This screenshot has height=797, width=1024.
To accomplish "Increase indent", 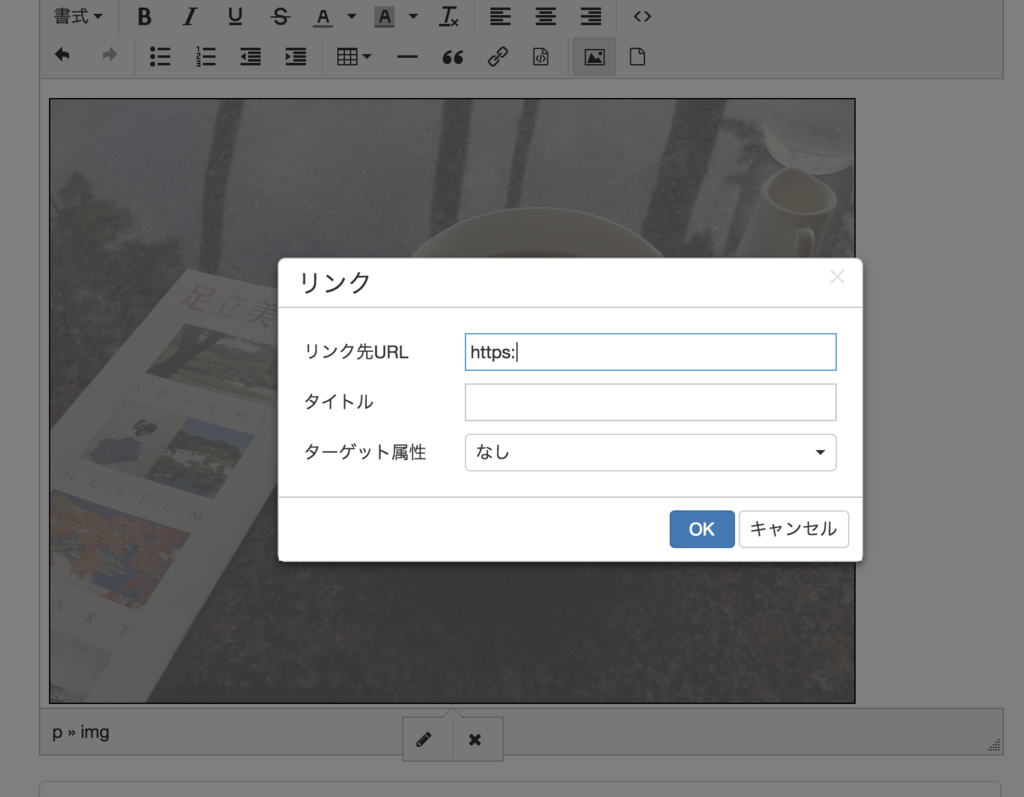I will tap(296, 57).
